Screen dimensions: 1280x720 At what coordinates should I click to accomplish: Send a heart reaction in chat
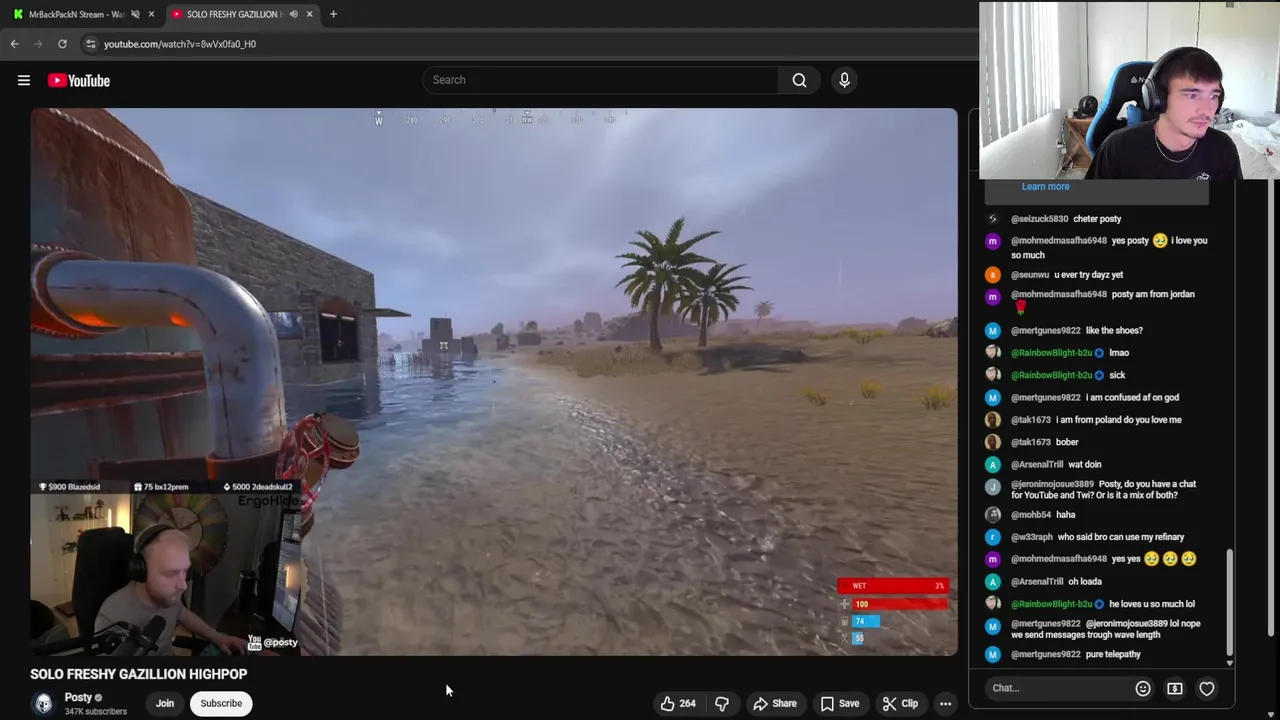pos(1207,688)
